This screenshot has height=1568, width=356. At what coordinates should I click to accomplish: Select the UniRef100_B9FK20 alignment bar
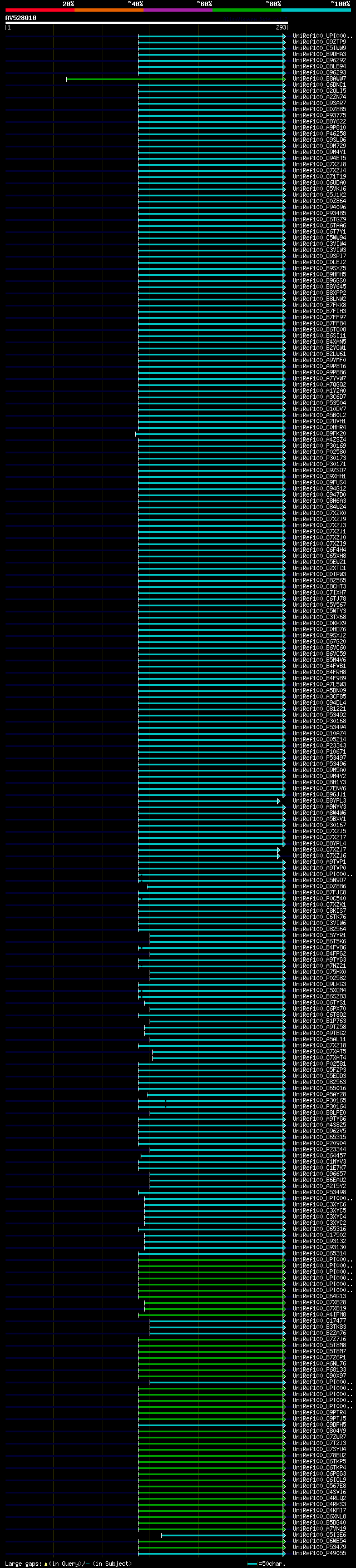tap(210, 434)
